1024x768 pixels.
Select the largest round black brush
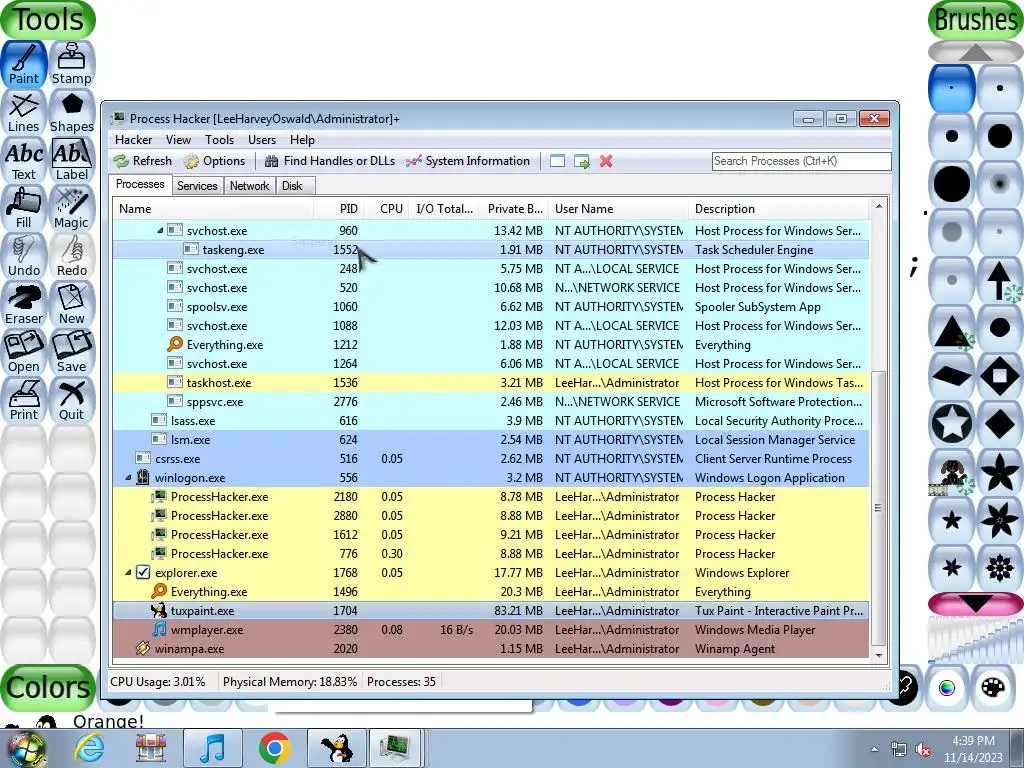coord(952,184)
